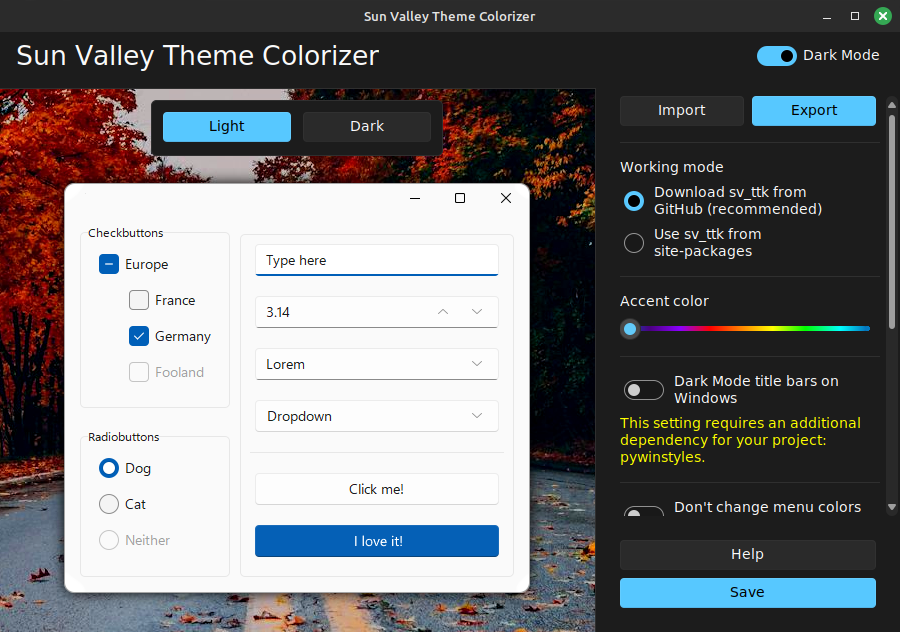
Task: Switch to the Light theme tab
Action: pyautogui.click(x=226, y=126)
